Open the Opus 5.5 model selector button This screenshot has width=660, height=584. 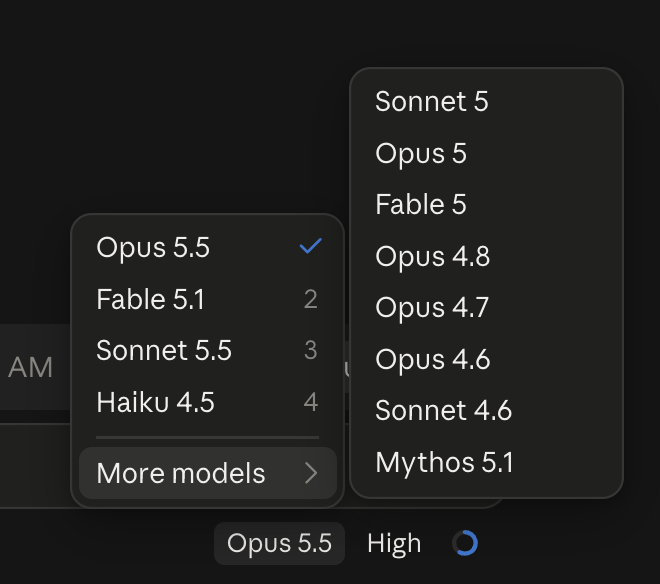click(x=279, y=543)
